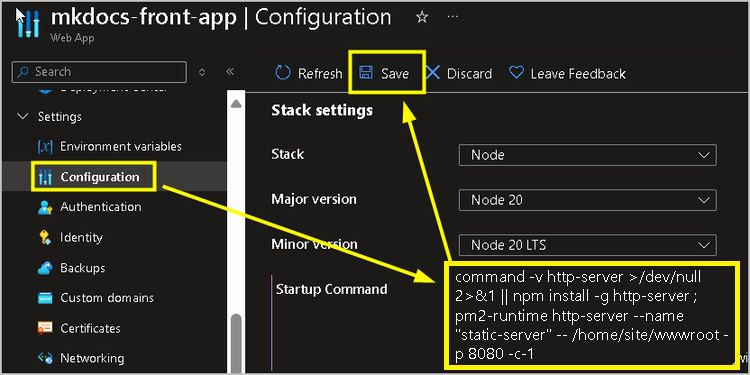Screen dimensions: 750x375
Task: Open Custom domains menu item
Action: click(107, 298)
